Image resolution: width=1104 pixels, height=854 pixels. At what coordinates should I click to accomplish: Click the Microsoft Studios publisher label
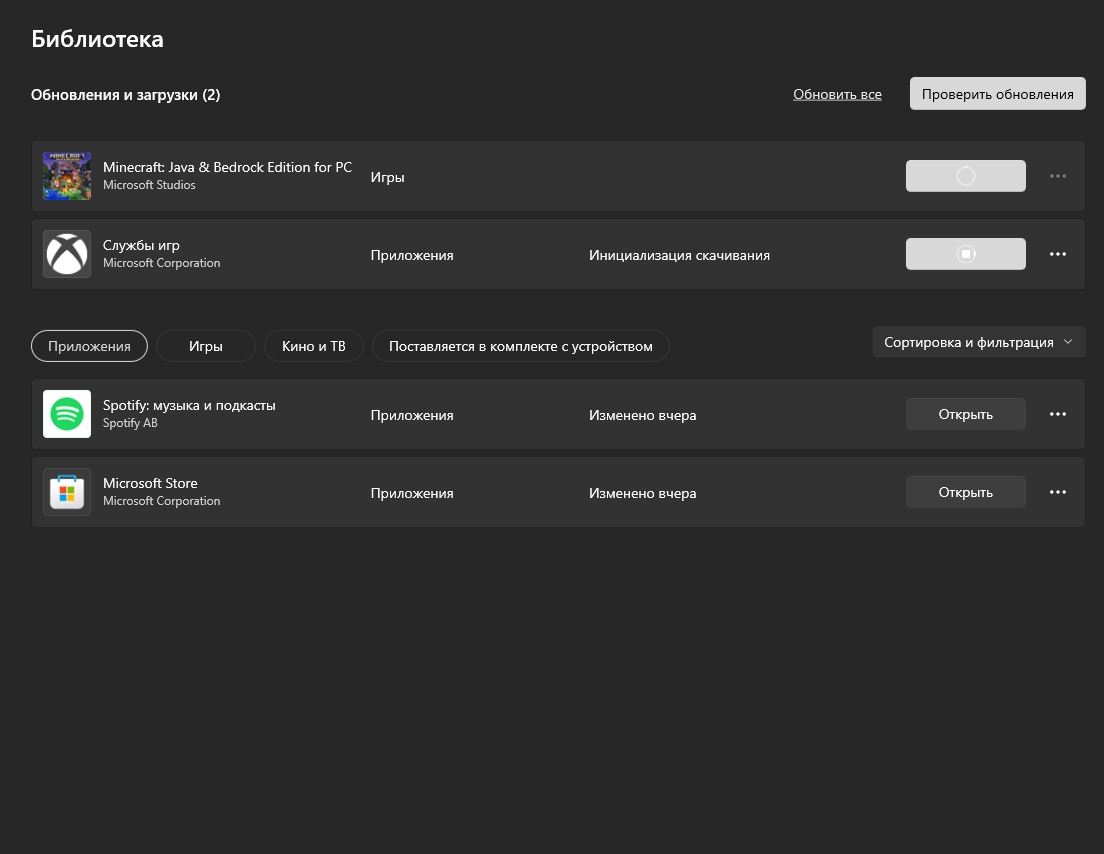(x=149, y=184)
